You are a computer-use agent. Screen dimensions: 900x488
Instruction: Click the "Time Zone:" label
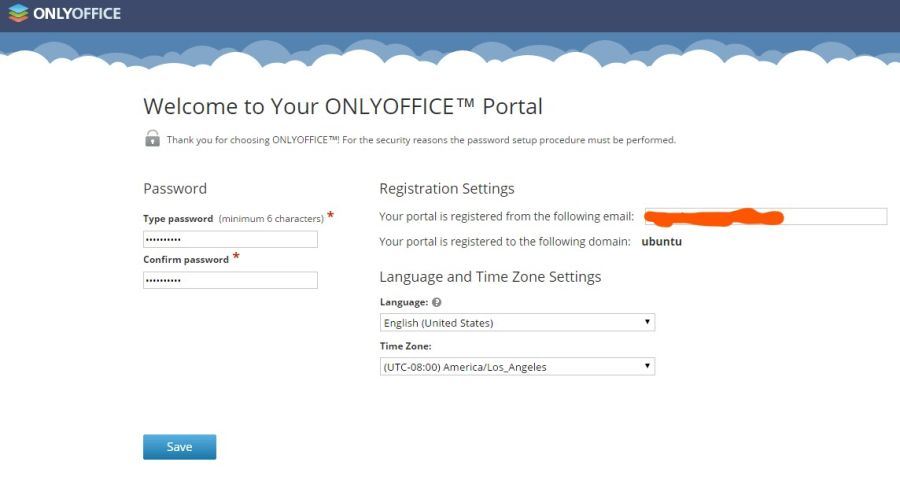[405, 346]
